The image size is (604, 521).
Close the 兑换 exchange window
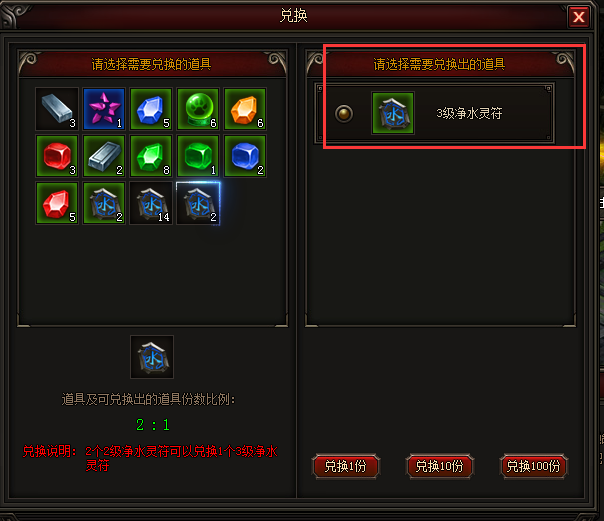[579, 17]
